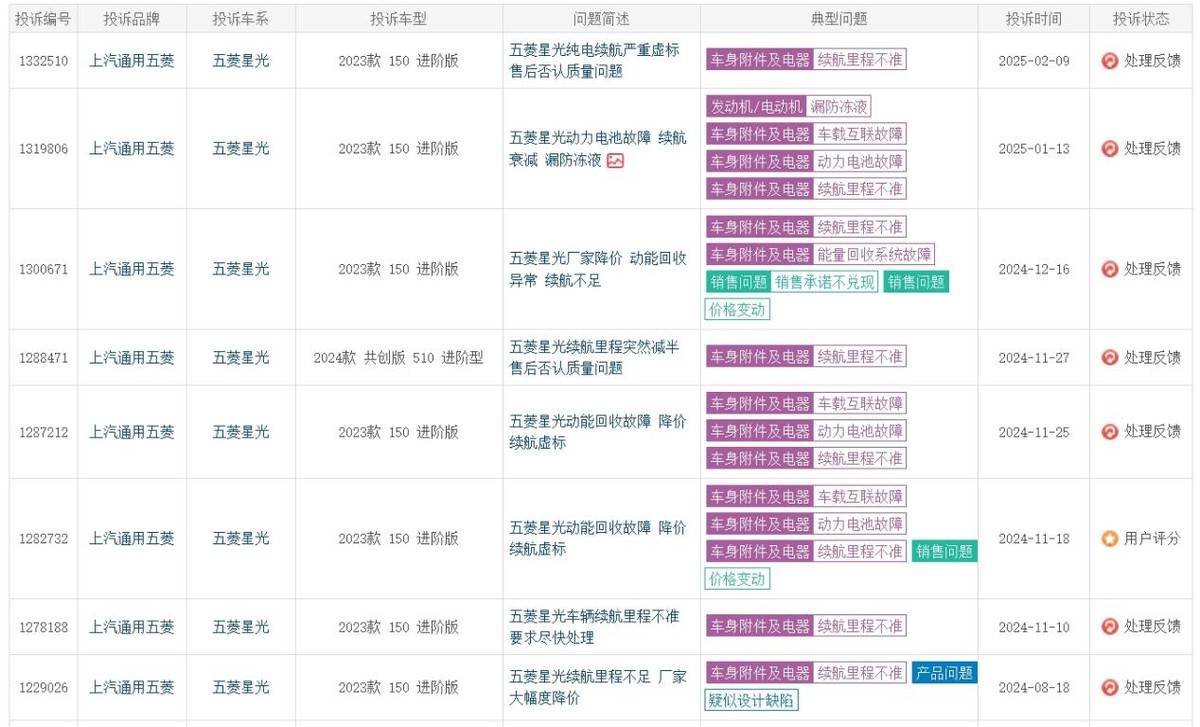This screenshot has width=1200, height=727.
Task: Click 2024款 共创版 510 进阶型 model cell
Action: pyautogui.click(x=398, y=357)
